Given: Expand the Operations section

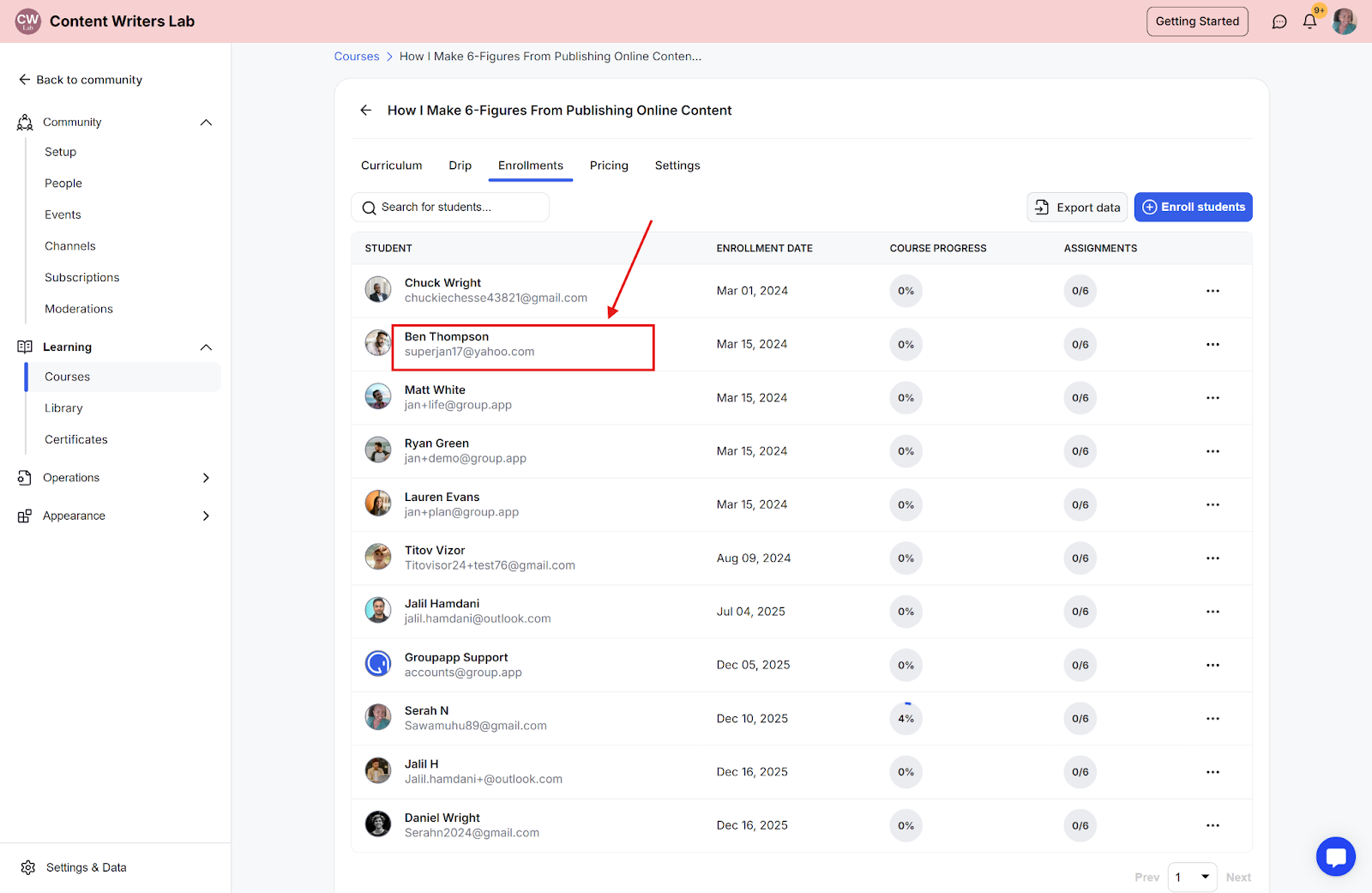Looking at the screenshot, I should point(115,478).
